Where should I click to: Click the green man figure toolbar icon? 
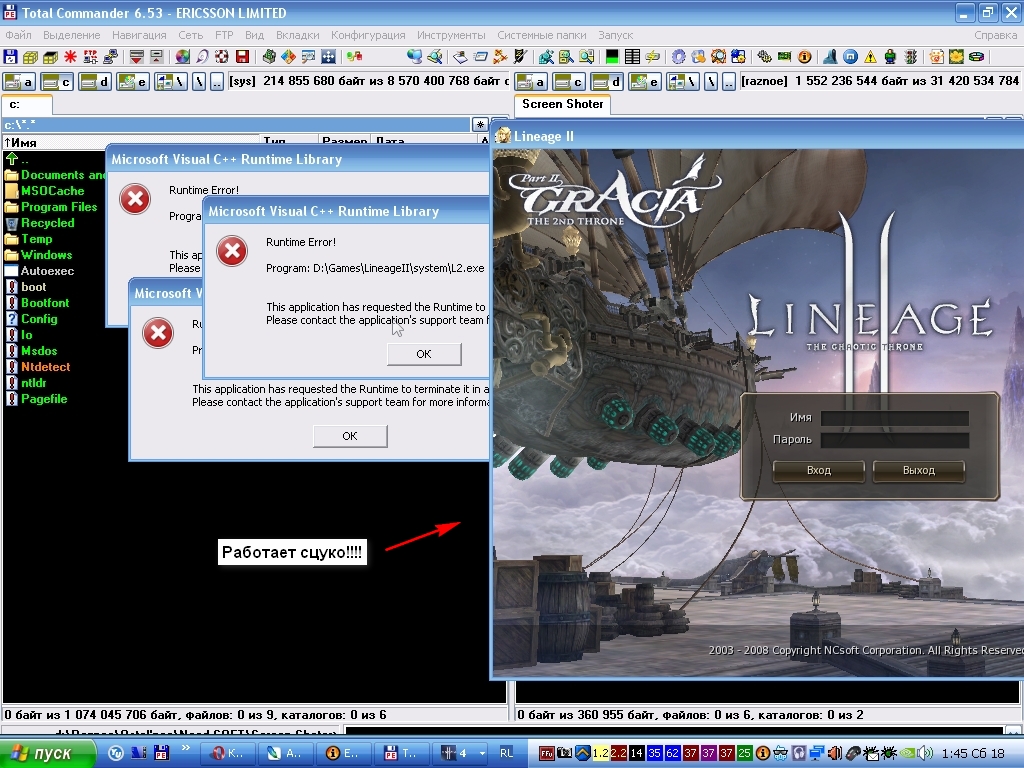890,57
